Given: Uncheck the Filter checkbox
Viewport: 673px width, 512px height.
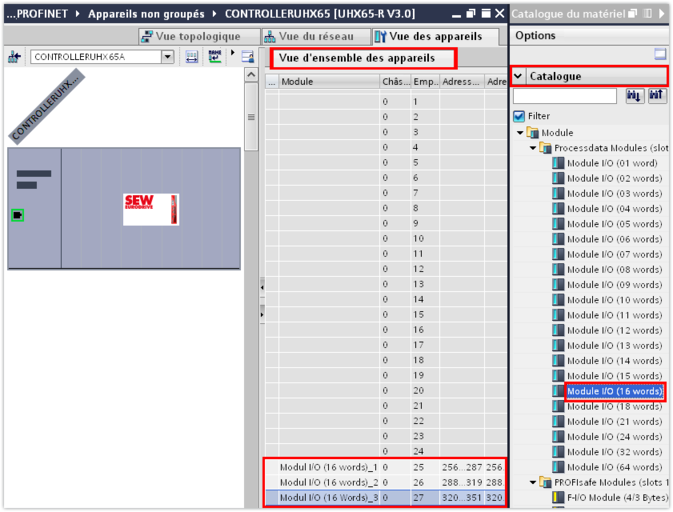Looking at the screenshot, I should click(519, 117).
